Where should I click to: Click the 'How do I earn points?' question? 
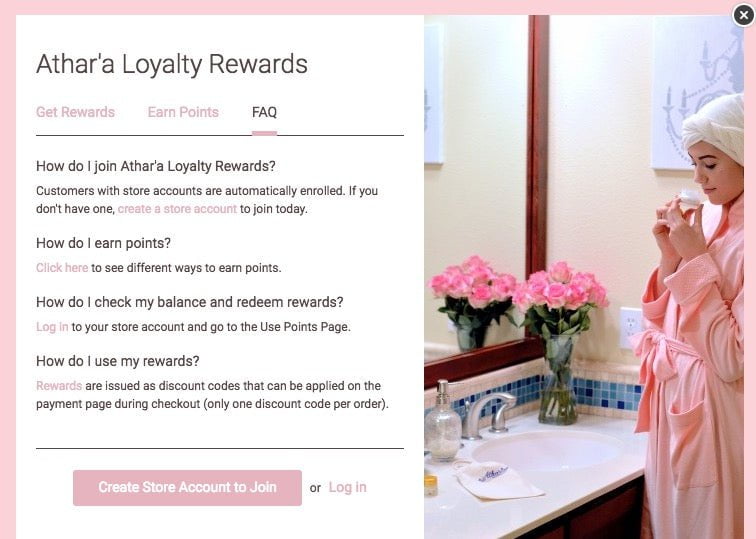[103, 243]
